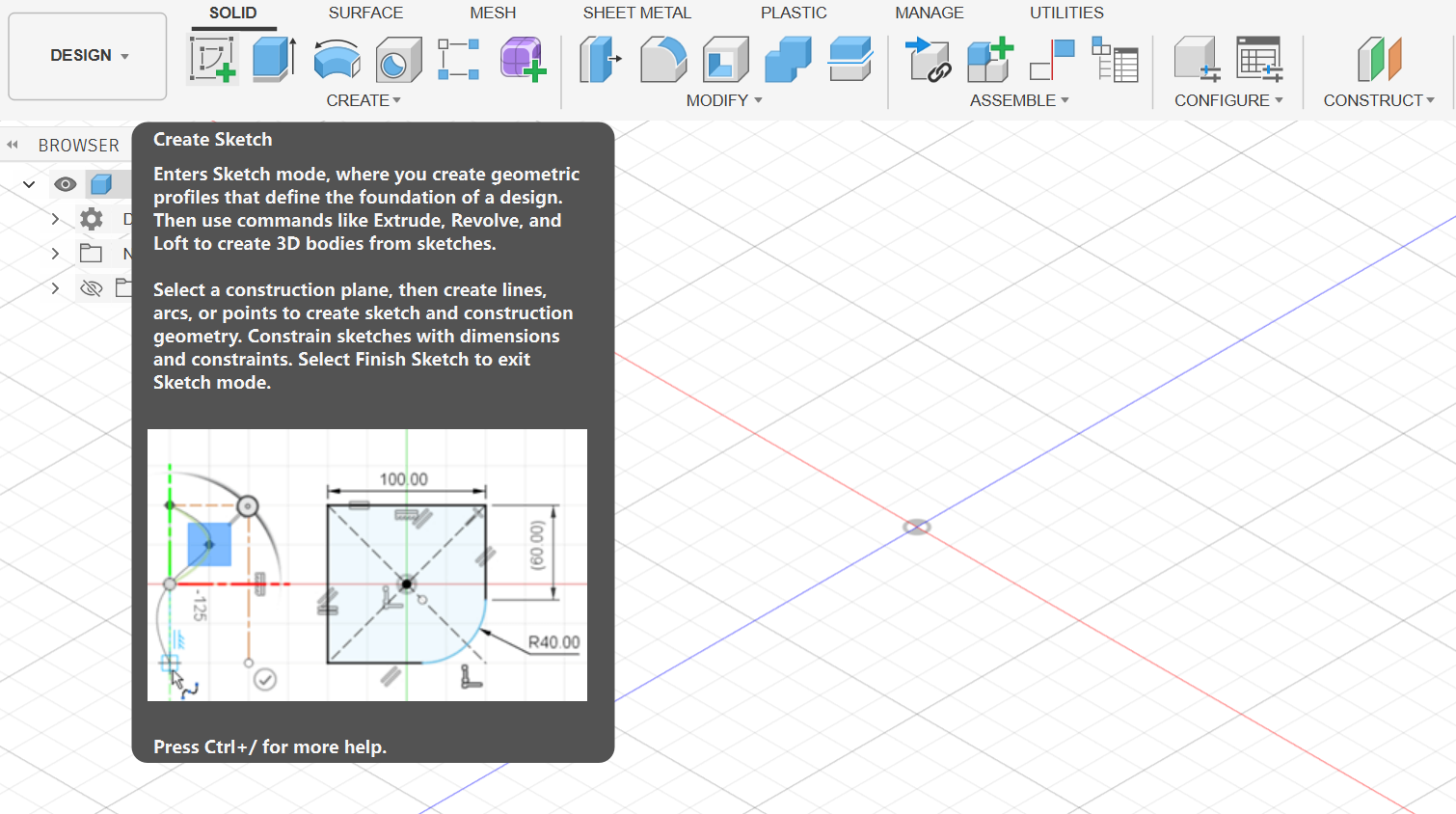
Task: Expand the Document Settings tree node
Action: pyautogui.click(x=55, y=219)
